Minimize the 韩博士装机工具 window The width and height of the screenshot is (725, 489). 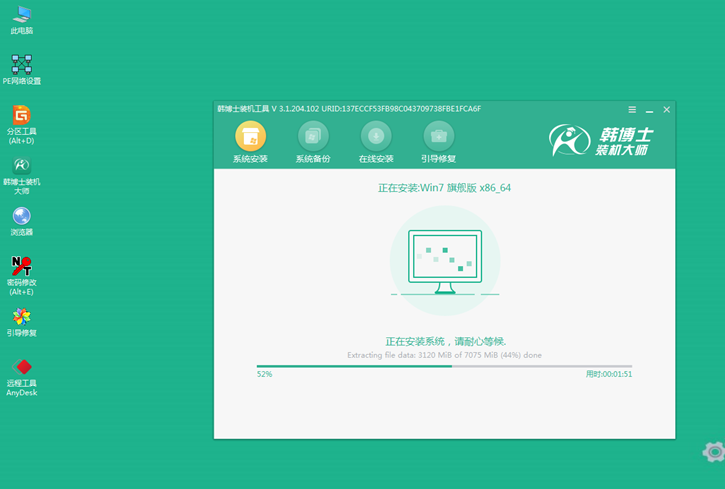[650, 109]
